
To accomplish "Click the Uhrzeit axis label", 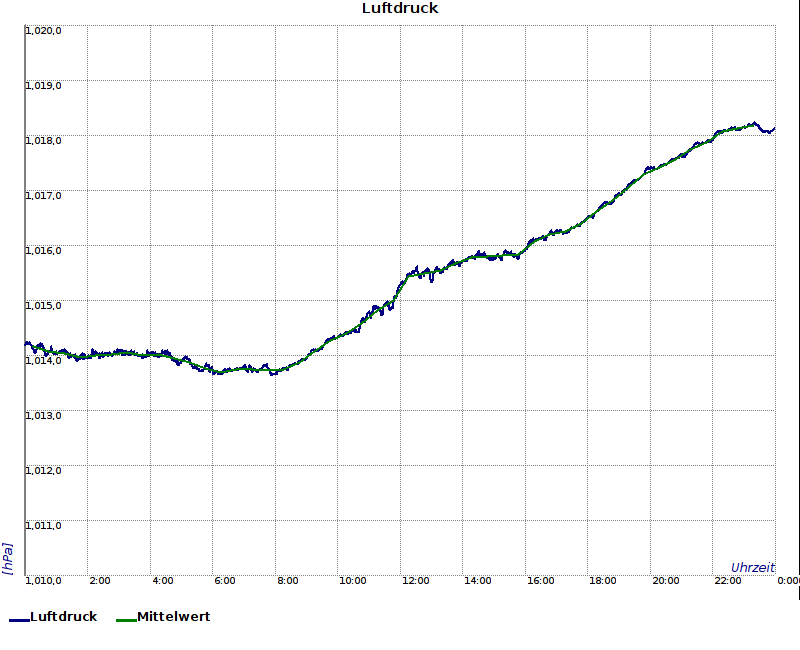I will click(753, 567).
